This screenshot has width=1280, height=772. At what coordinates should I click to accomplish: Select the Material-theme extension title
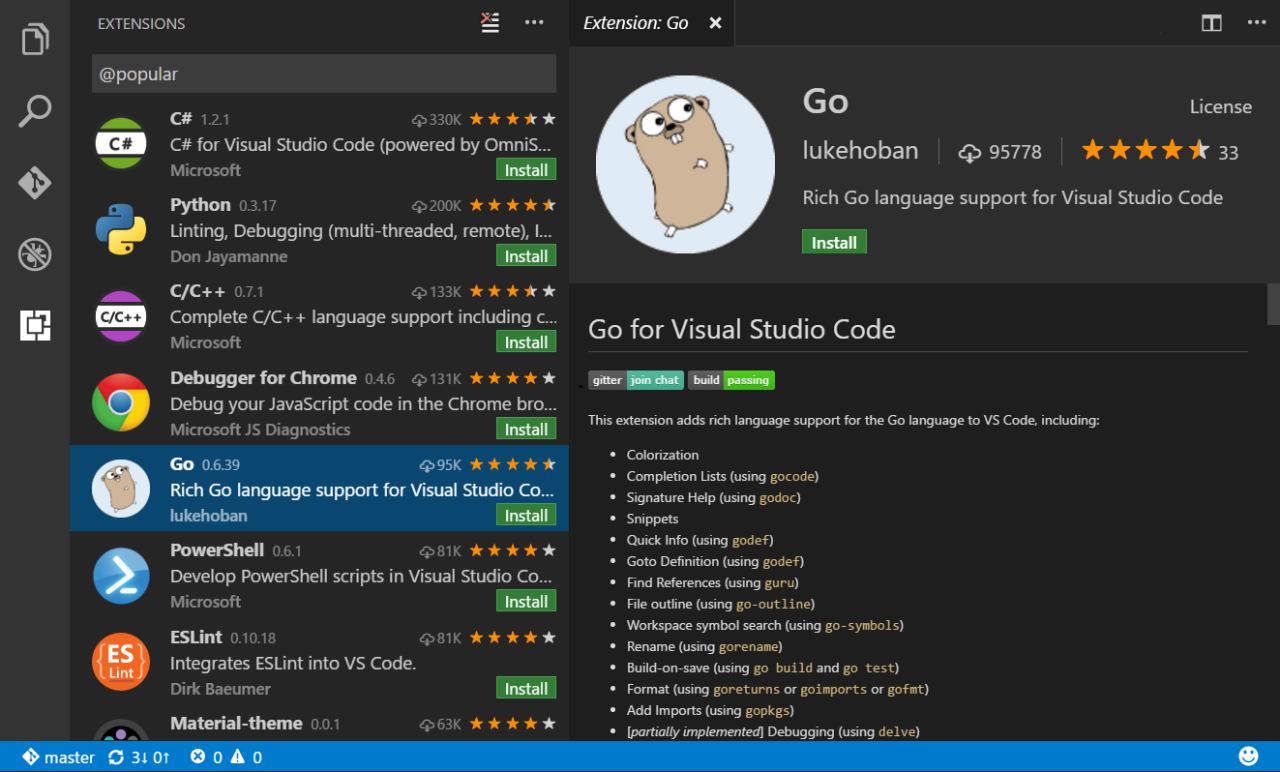click(x=236, y=723)
